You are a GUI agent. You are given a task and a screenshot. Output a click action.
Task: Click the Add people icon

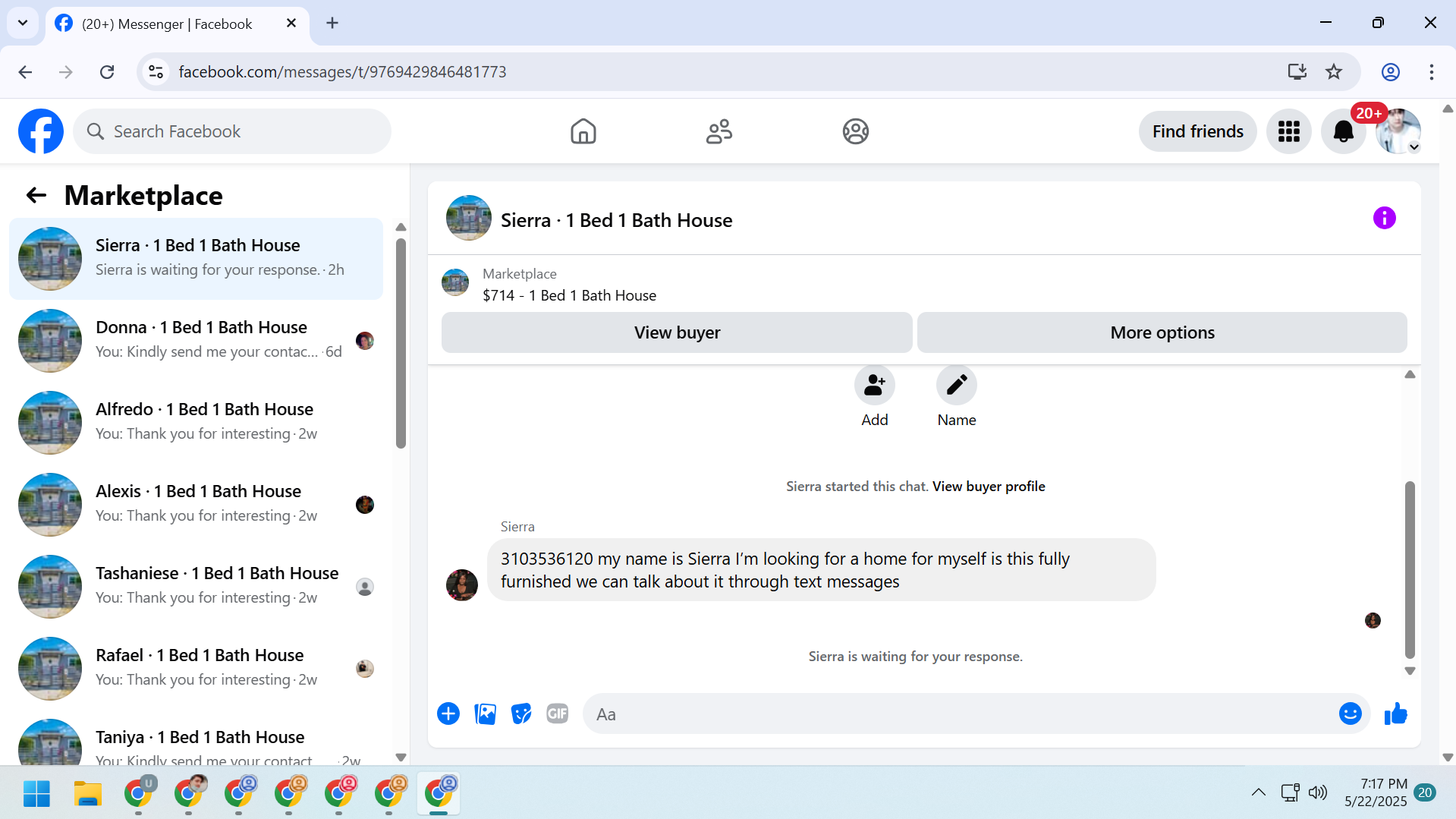click(874, 386)
